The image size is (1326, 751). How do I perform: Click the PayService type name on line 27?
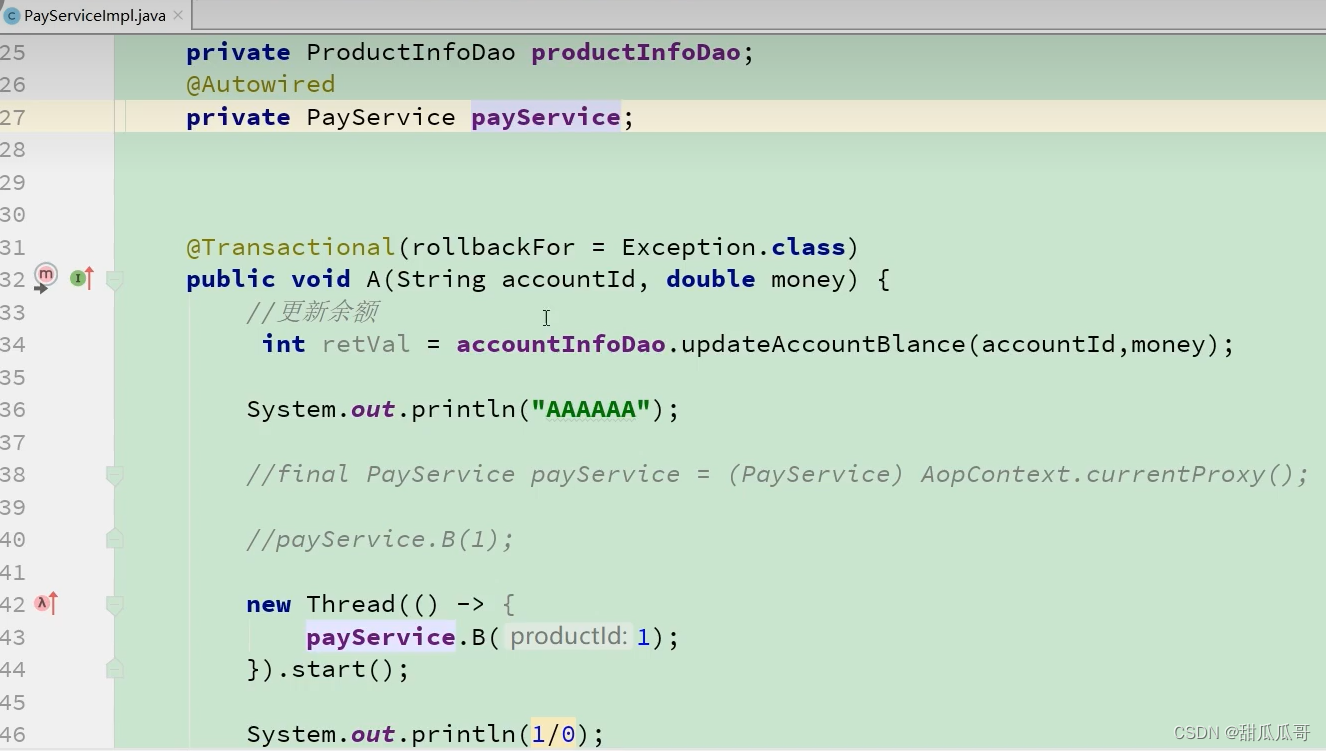381,117
